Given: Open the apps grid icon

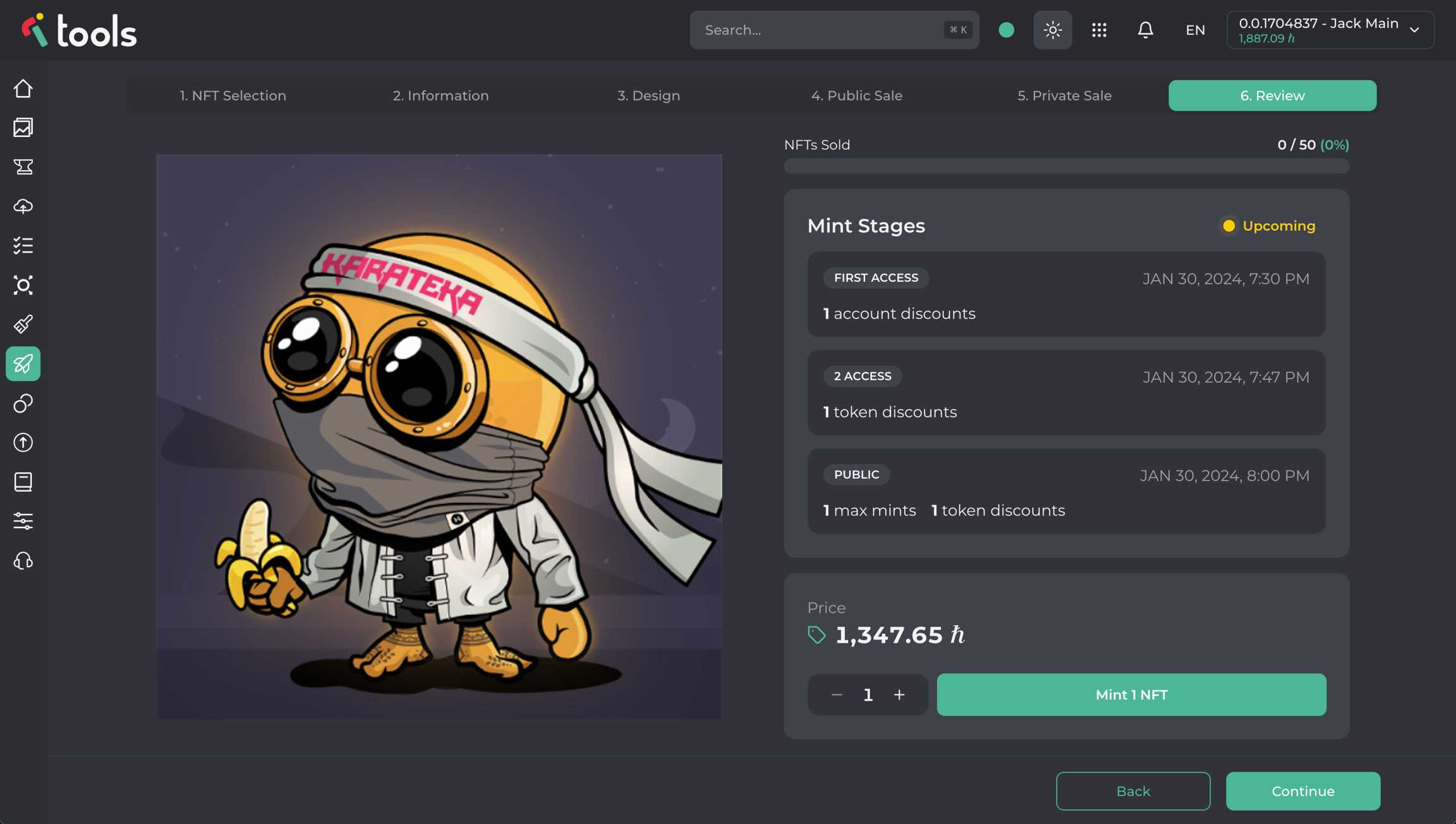Looking at the screenshot, I should point(1099,30).
